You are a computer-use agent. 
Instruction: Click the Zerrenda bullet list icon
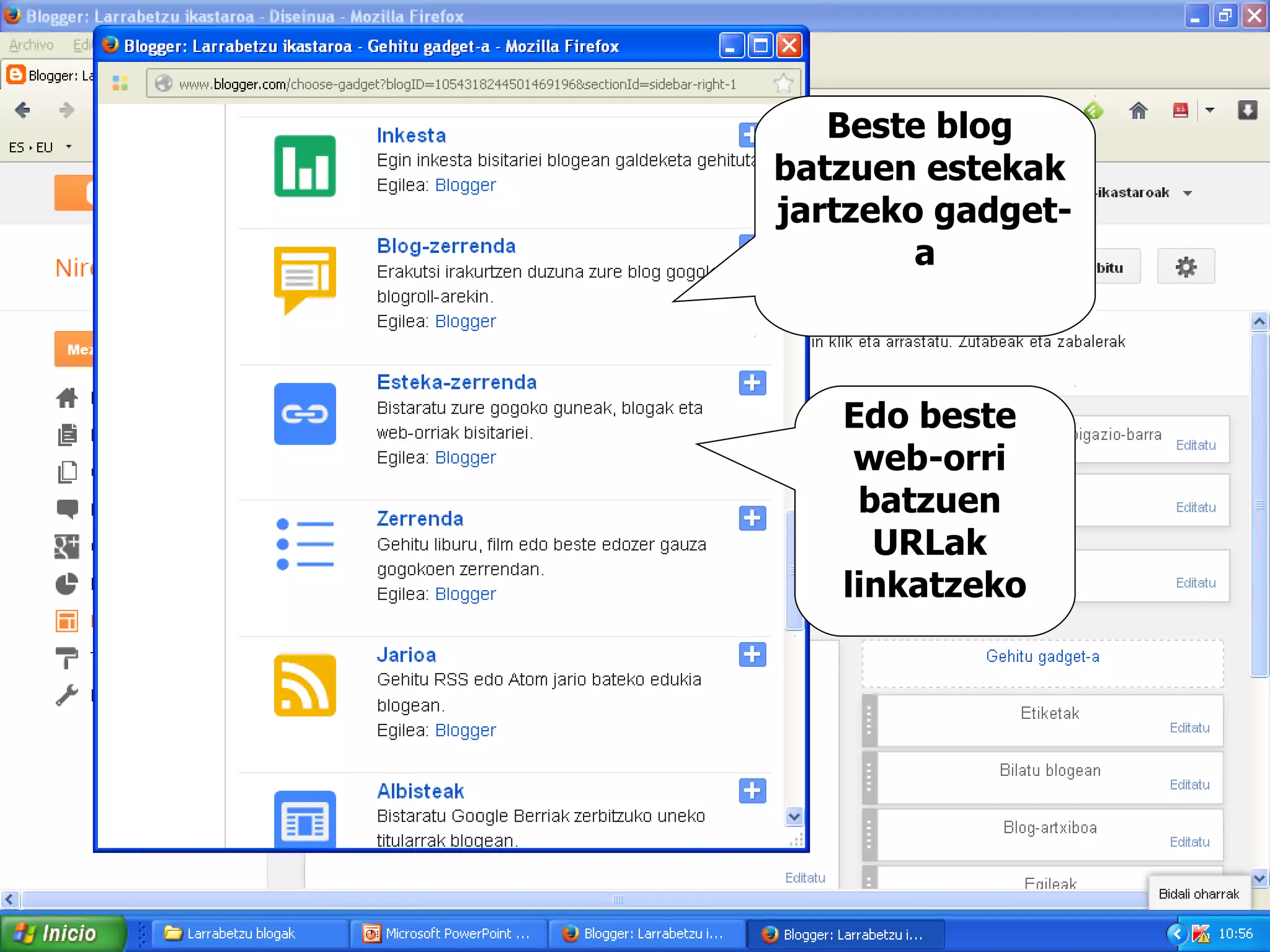[304, 544]
